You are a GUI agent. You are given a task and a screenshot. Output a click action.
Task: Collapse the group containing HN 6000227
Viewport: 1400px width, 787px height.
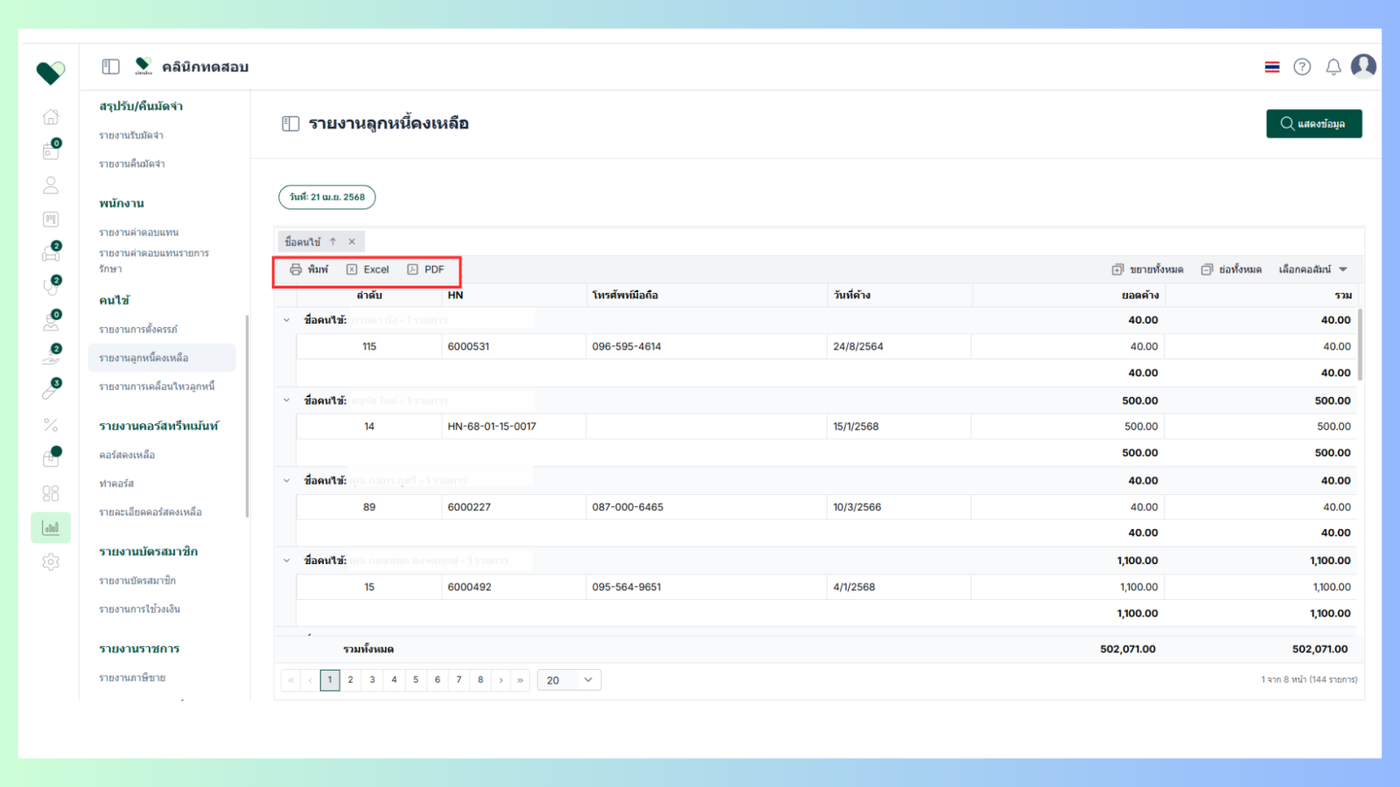pyautogui.click(x=286, y=481)
